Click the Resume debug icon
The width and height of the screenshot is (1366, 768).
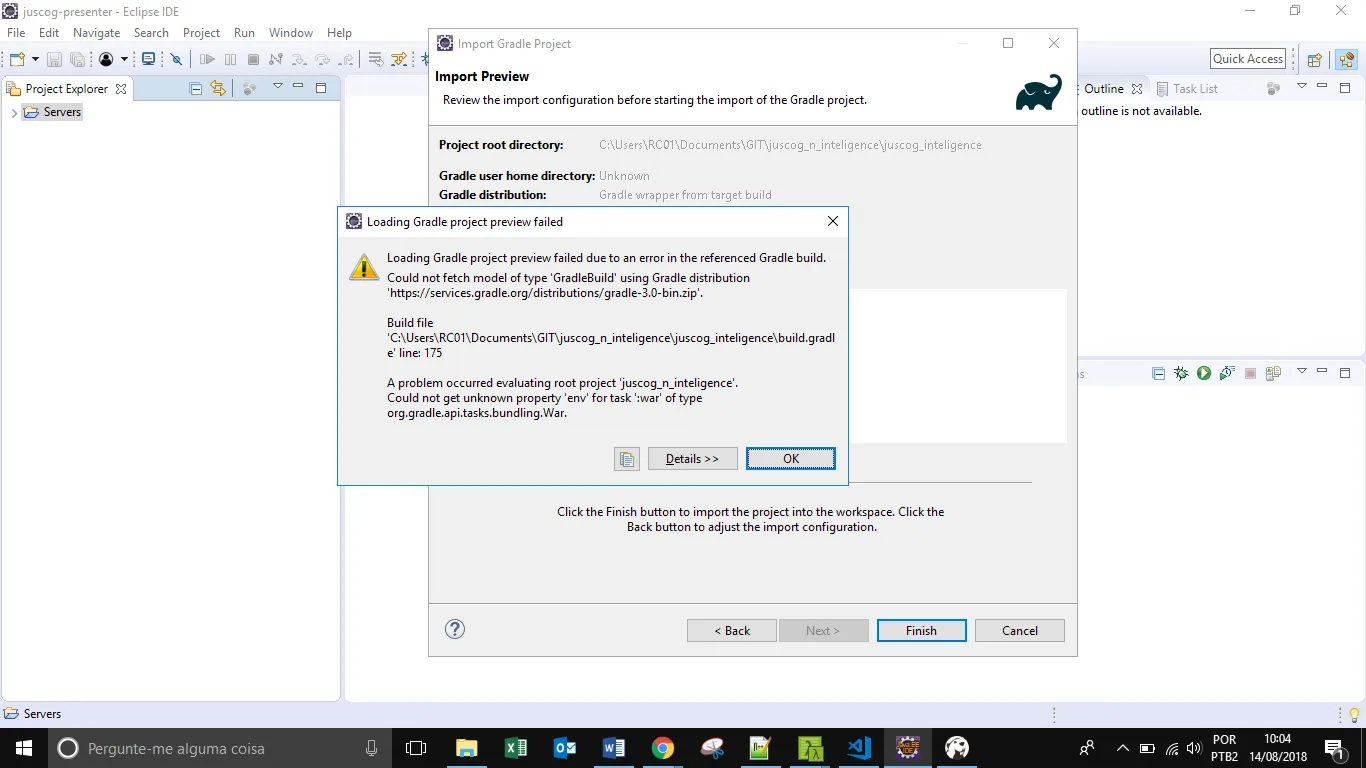(207, 60)
